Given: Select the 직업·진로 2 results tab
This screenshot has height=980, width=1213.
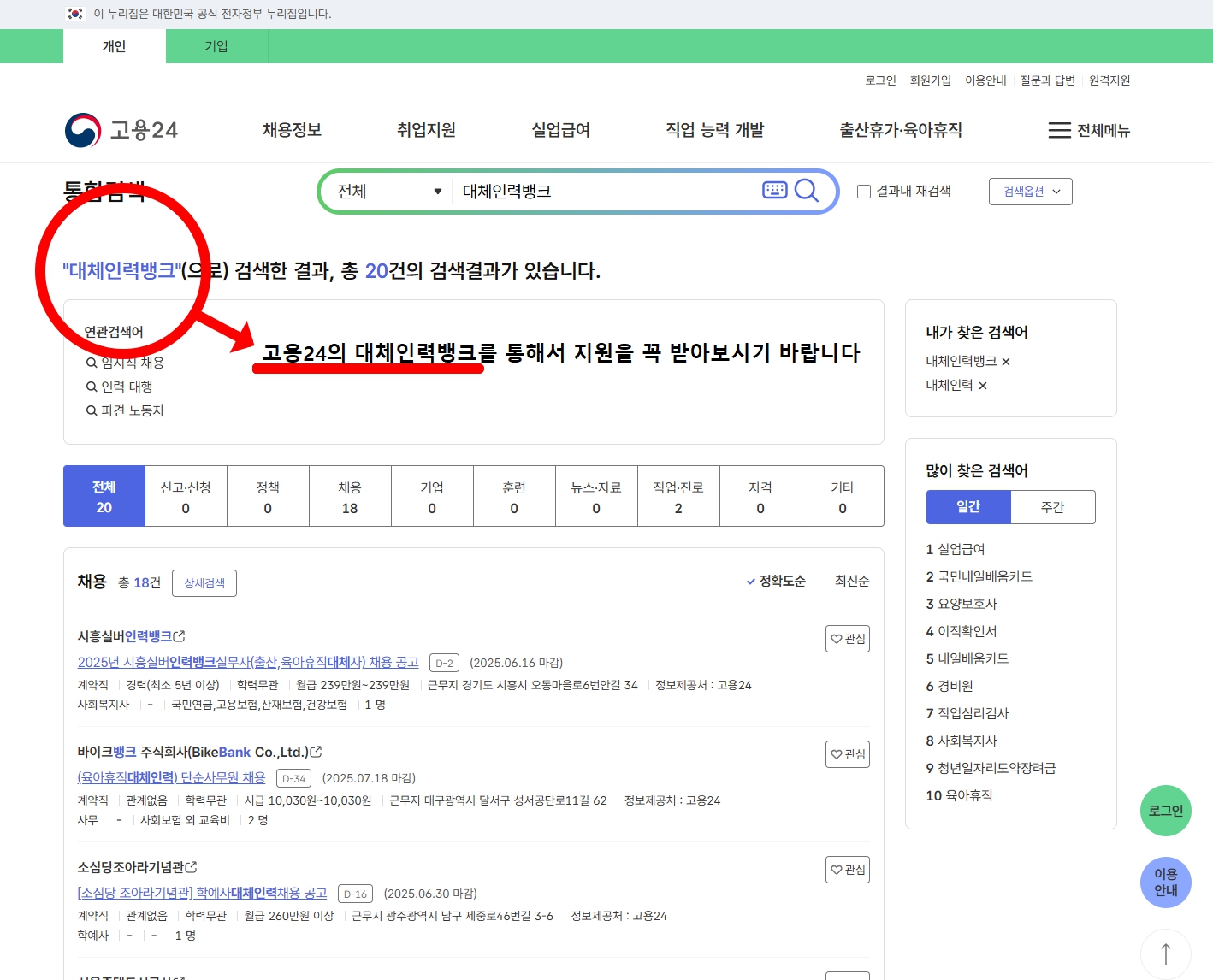Looking at the screenshot, I should pos(678,496).
